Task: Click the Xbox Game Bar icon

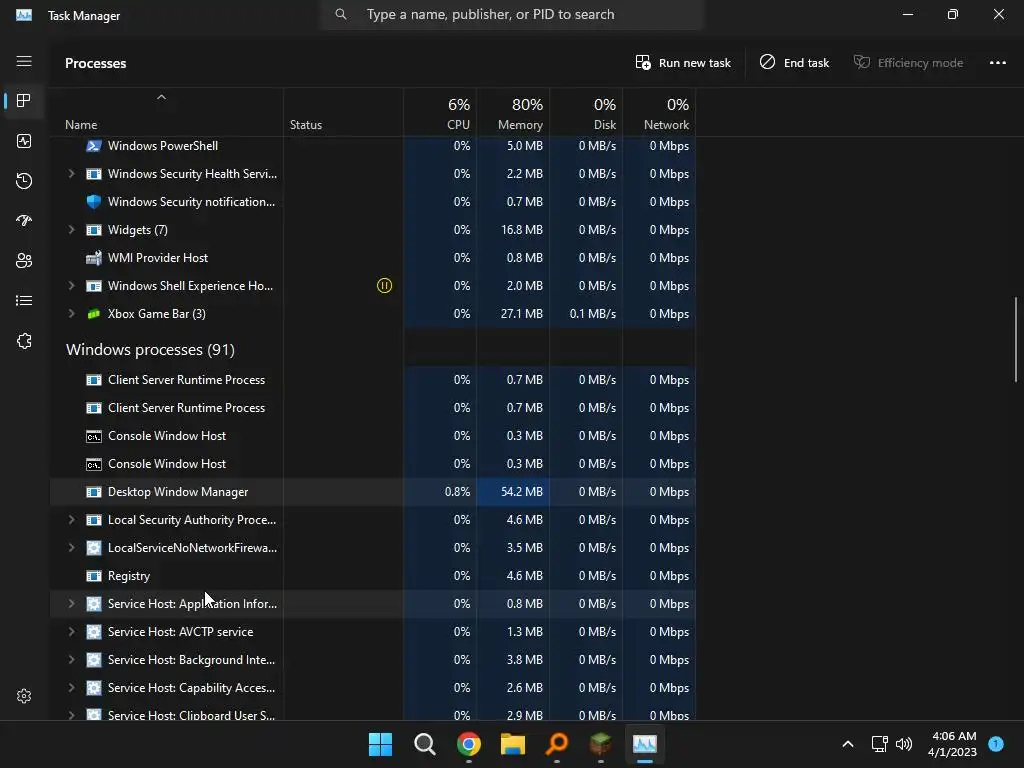Action: [x=94, y=314]
